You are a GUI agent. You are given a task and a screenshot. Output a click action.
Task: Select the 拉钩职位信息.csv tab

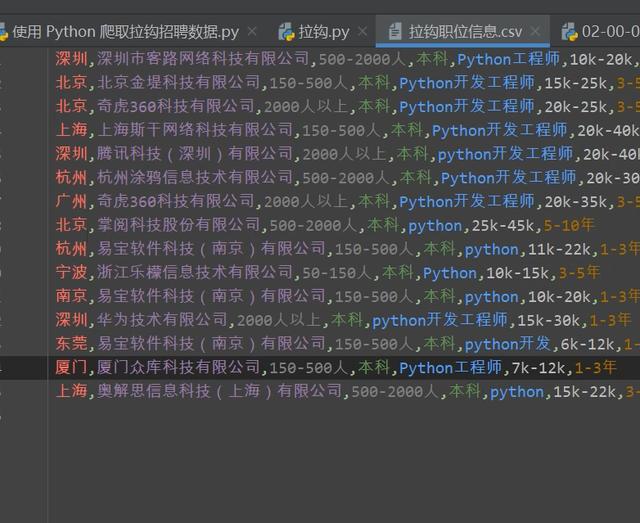(x=463, y=32)
